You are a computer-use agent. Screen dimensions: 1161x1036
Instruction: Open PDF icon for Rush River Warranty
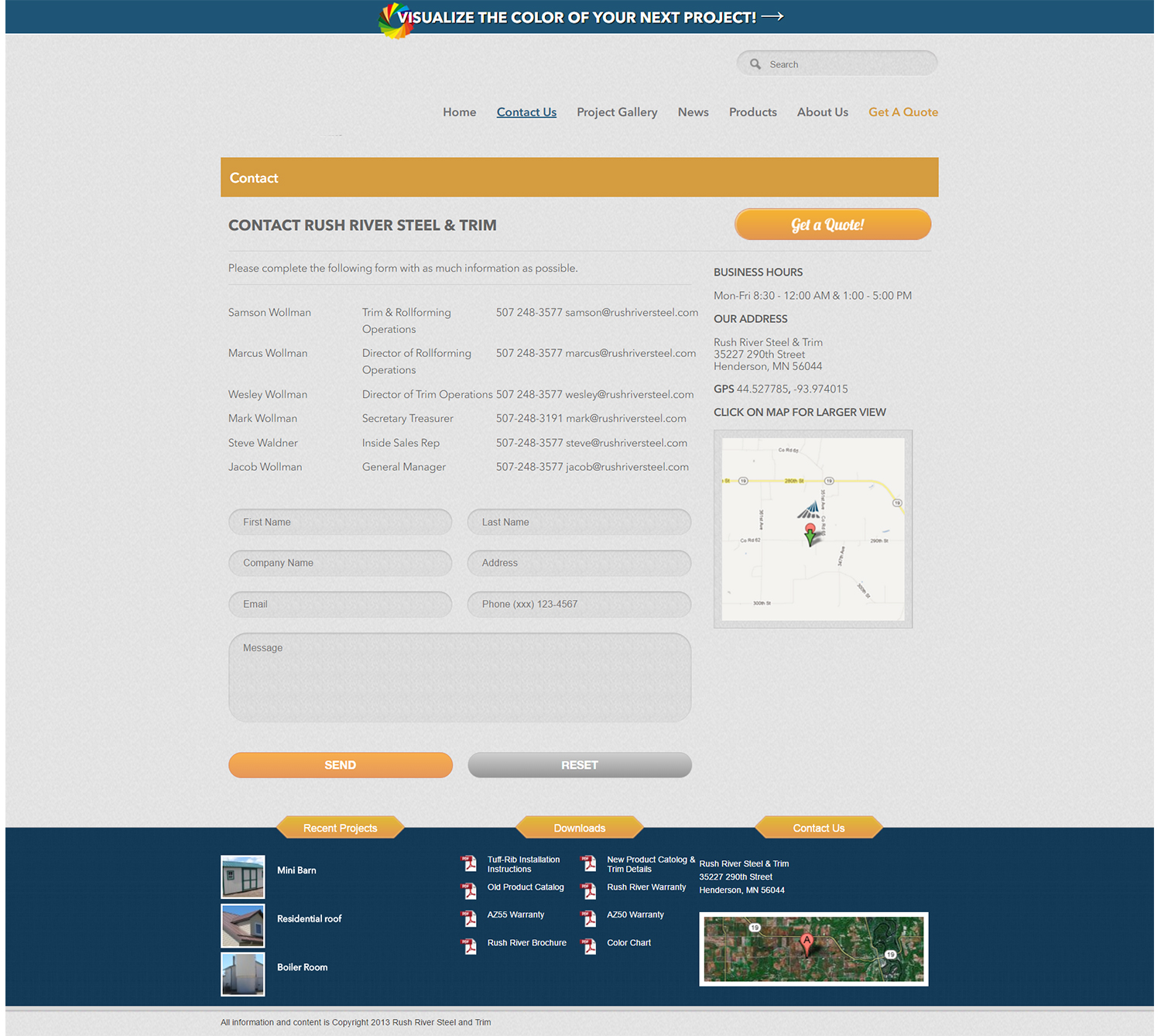[589, 891]
